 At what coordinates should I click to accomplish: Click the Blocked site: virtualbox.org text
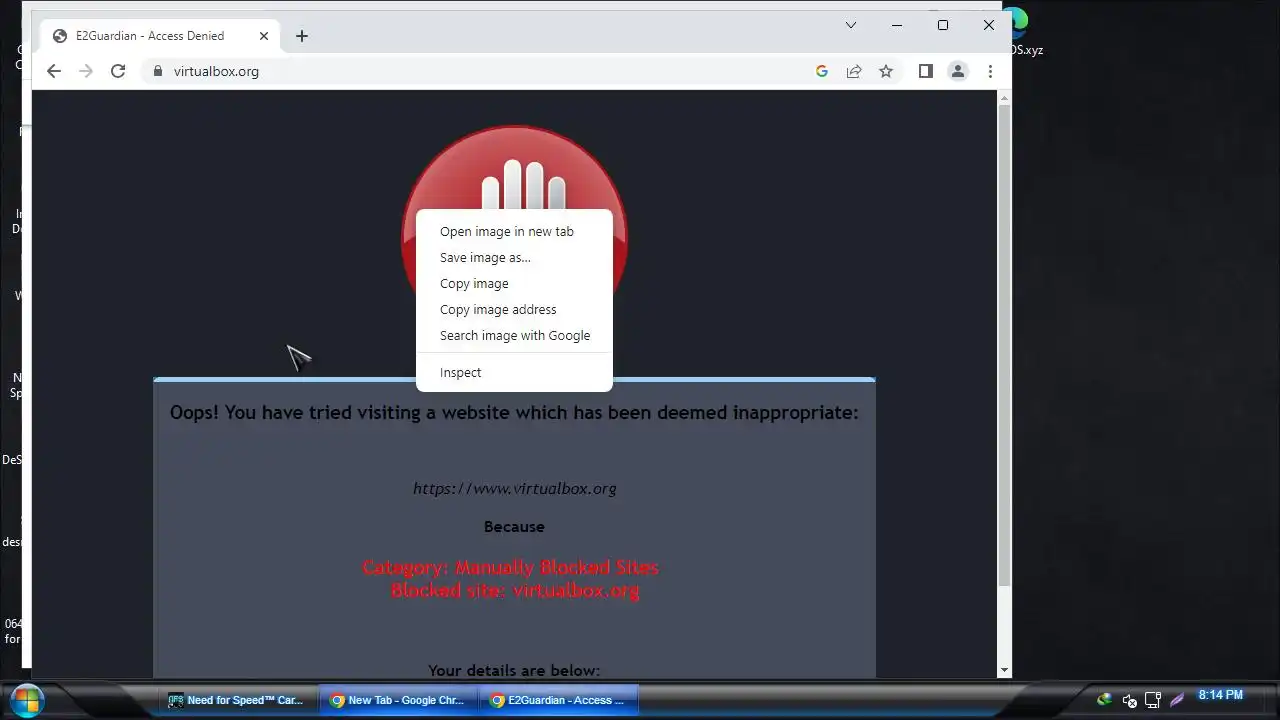click(514, 590)
